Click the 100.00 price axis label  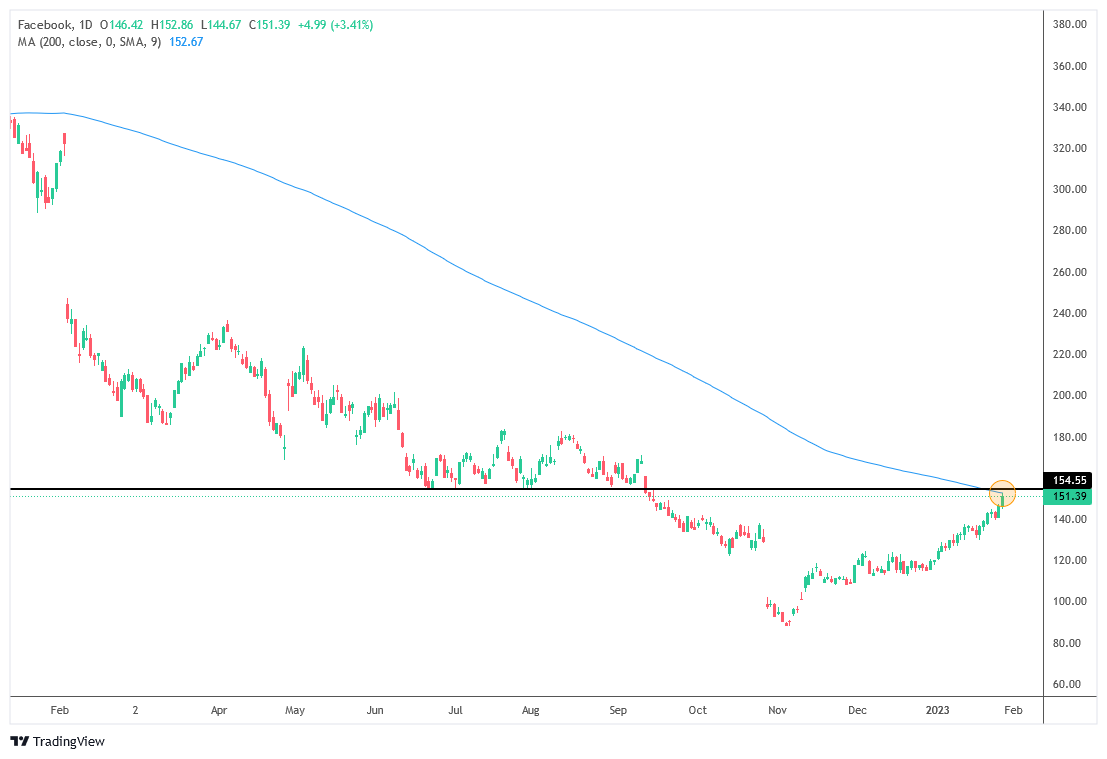tap(1070, 602)
